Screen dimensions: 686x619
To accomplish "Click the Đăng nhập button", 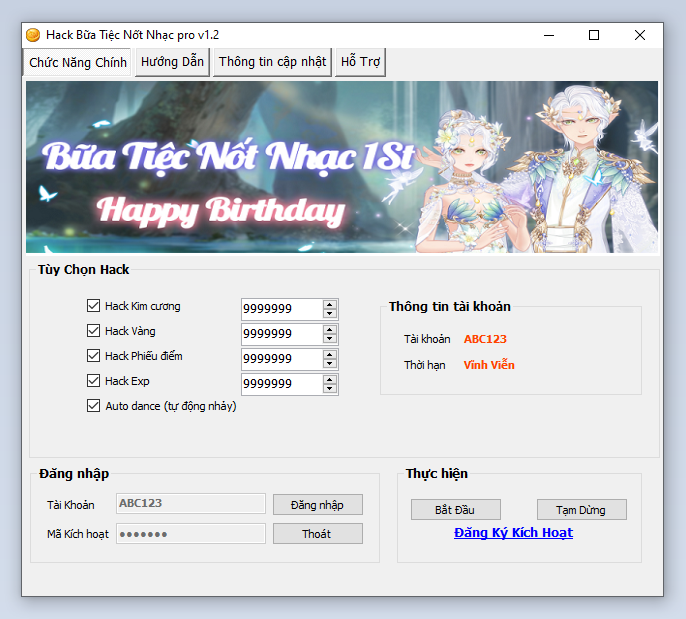I will 317,505.
